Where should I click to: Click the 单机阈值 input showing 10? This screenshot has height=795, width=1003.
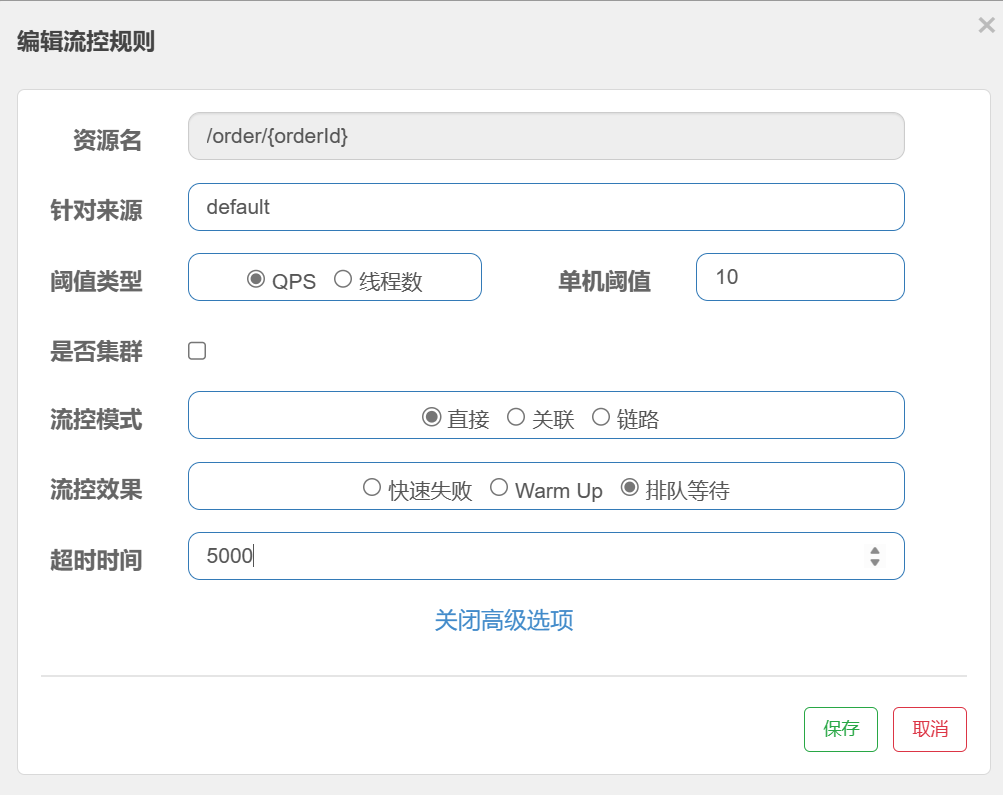800,277
